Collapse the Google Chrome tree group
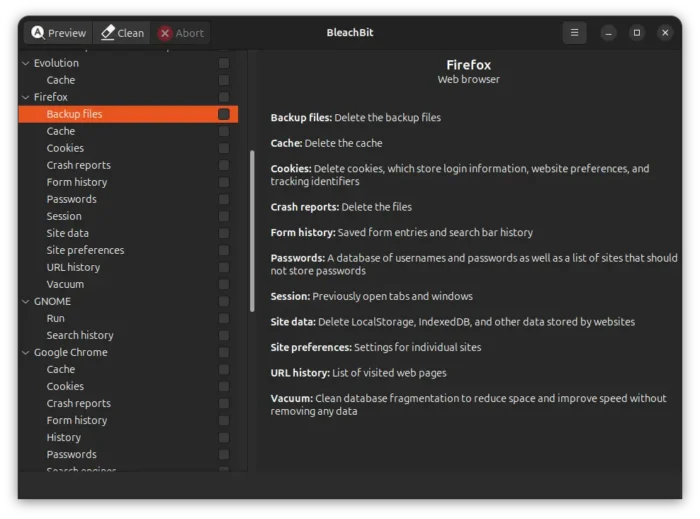 [26, 352]
